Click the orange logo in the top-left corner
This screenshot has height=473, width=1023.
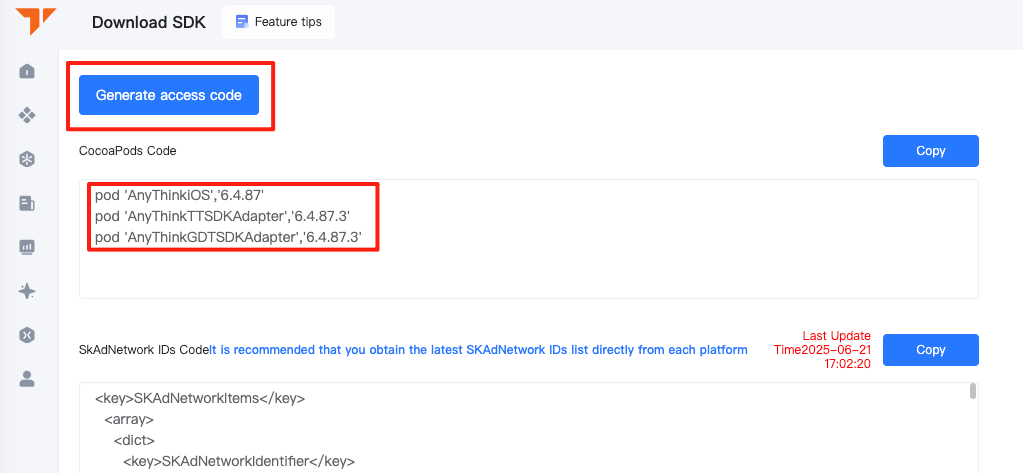[x=36, y=22]
